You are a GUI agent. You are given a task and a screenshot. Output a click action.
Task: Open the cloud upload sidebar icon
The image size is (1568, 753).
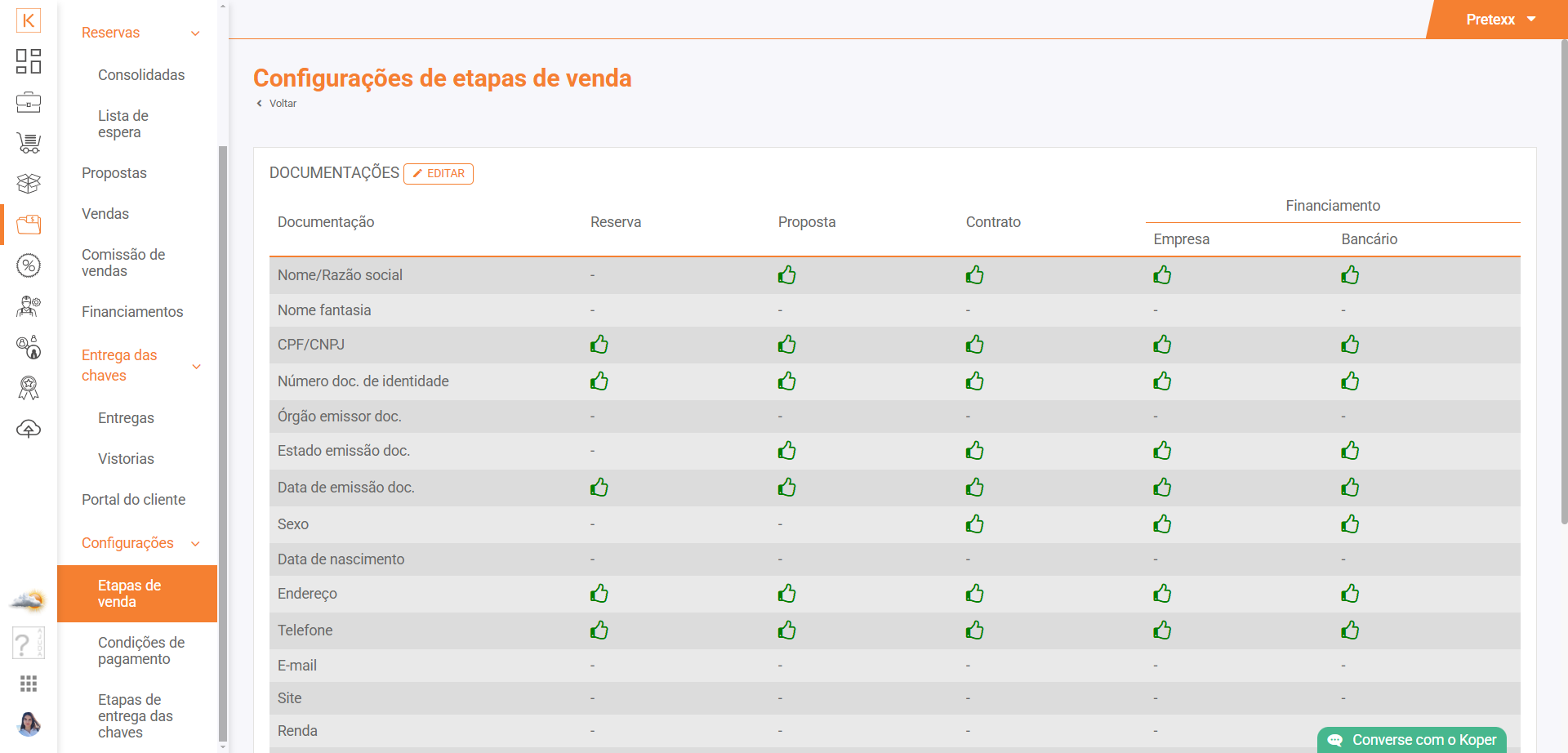[29, 429]
